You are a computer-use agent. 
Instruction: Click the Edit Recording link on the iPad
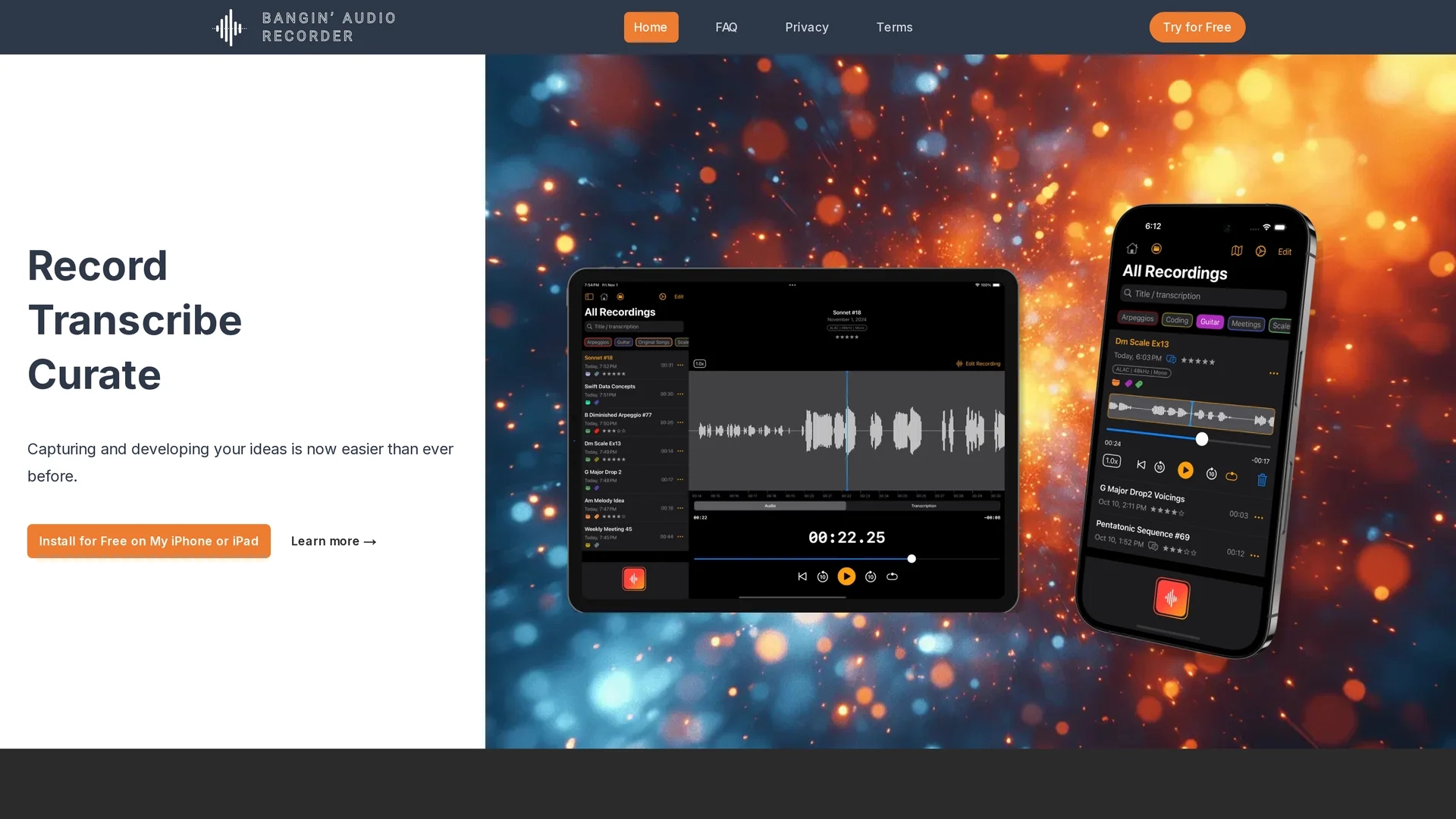(x=978, y=363)
